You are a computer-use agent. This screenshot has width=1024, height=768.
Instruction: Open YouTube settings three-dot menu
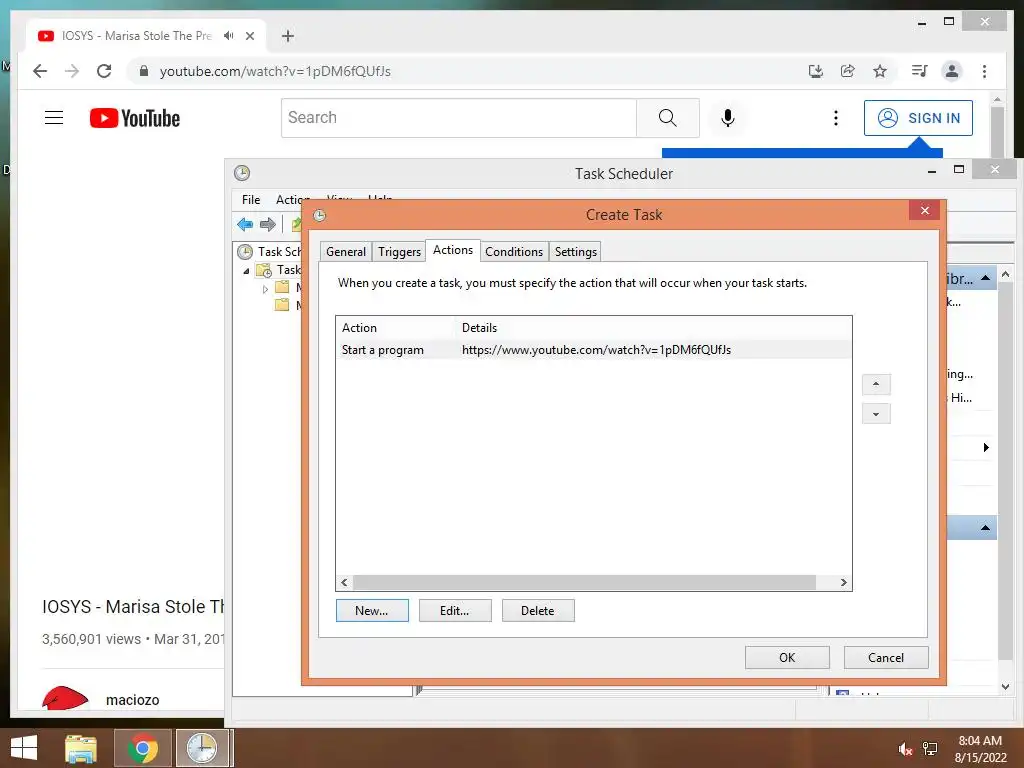click(836, 118)
